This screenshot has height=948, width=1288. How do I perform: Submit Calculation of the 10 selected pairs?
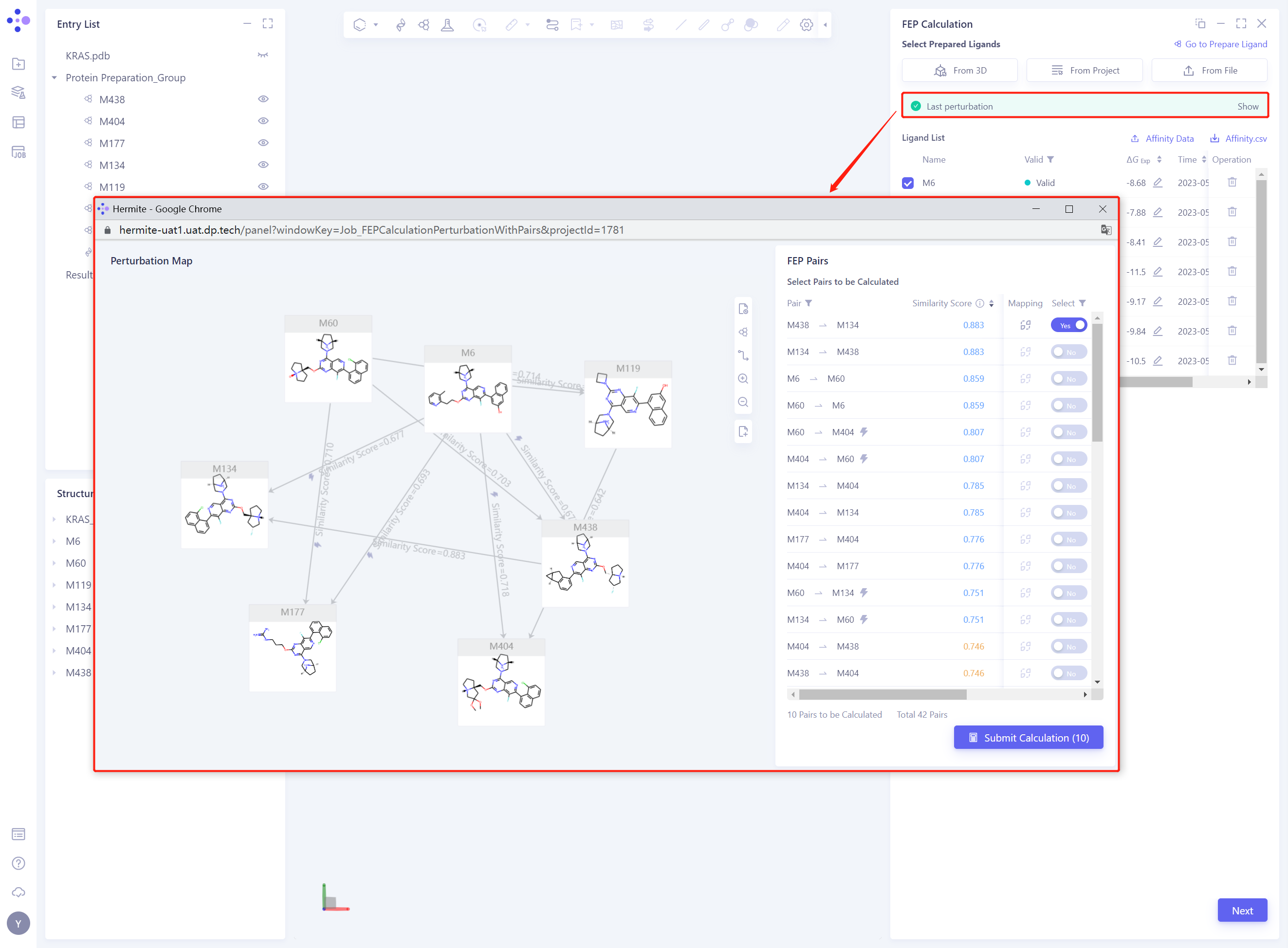(x=1028, y=737)
